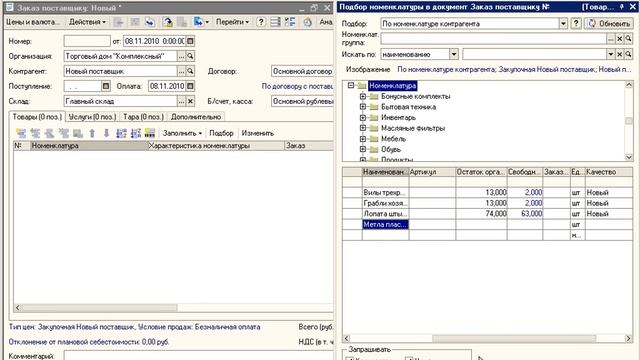This screenshot has width=640, height=360.
Task: Click ellipsis select button for Склад
Action: coord(182,101)
